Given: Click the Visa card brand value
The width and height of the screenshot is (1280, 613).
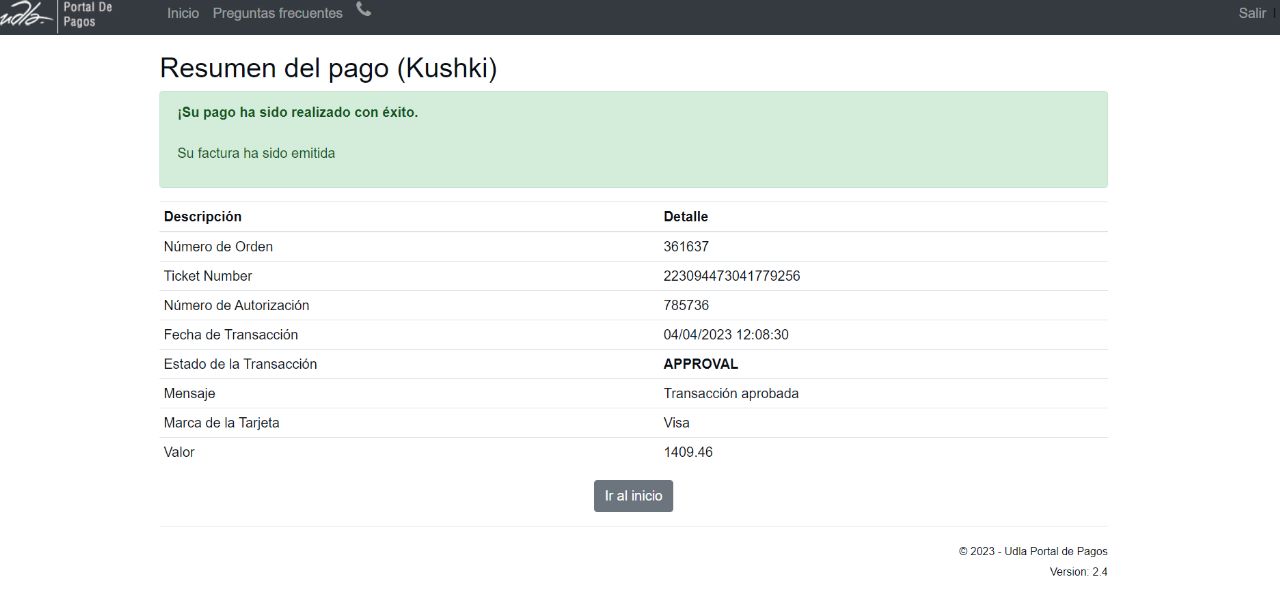Looking at the screenshot, I should 676,422.
